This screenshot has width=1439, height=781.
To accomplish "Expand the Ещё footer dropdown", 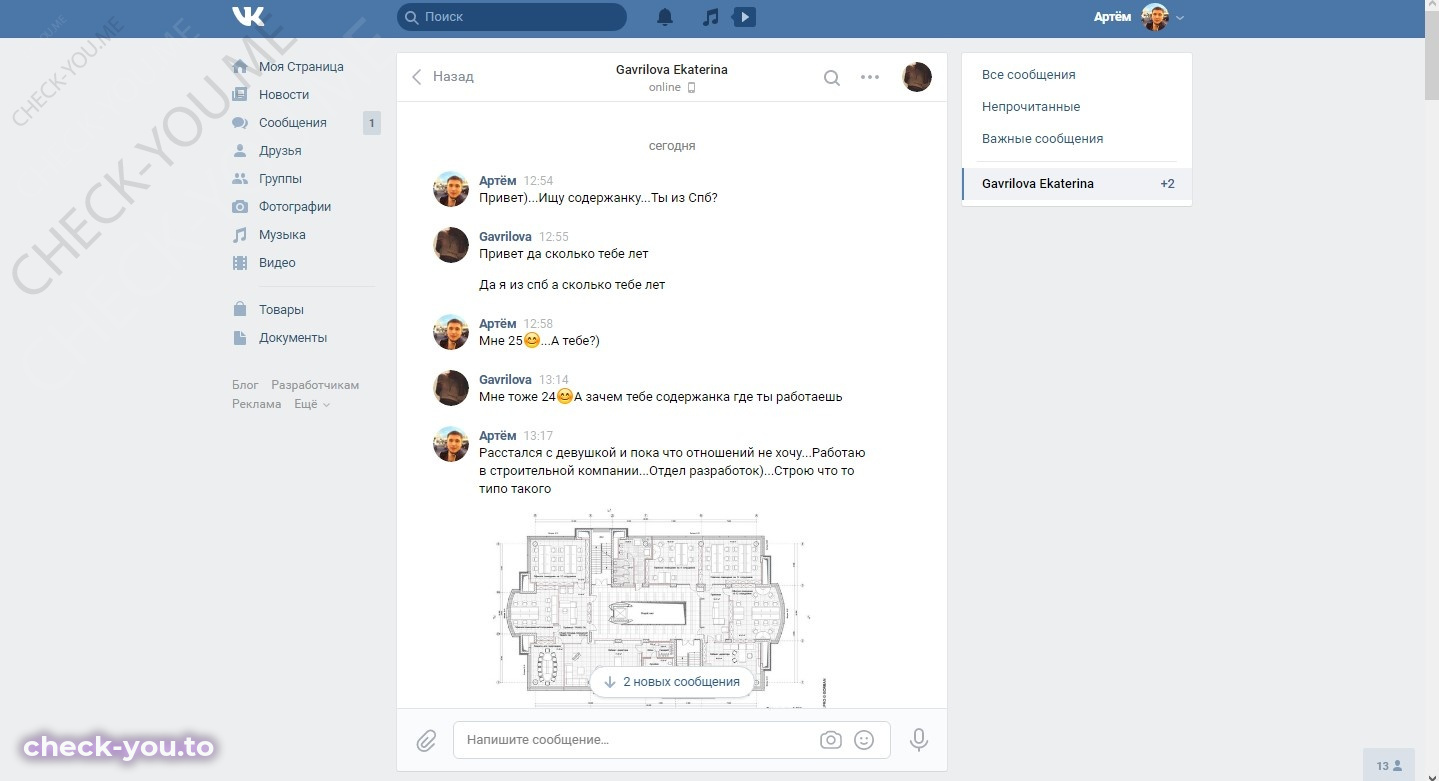I will pyautogui.click(x=311, y=404).
